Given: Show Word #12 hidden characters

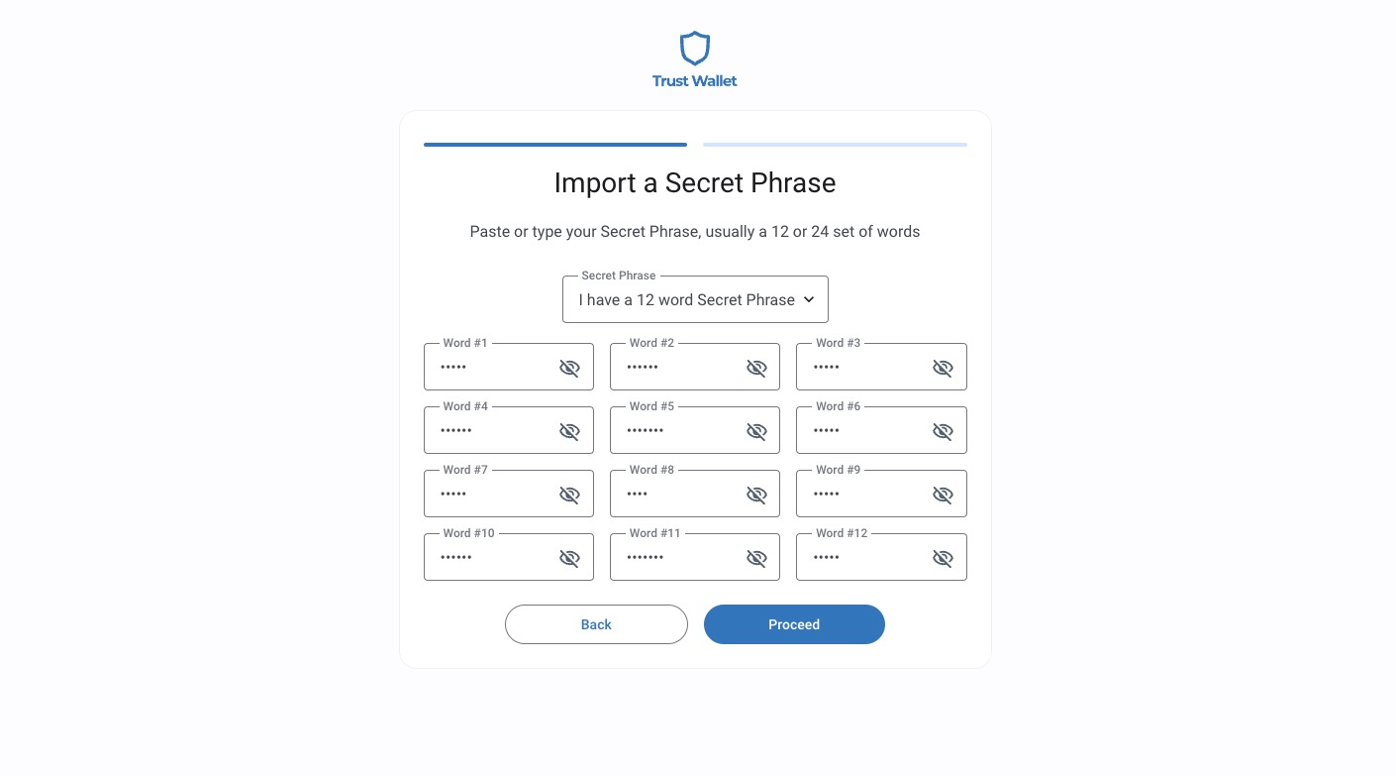Looking at the screenshot, I should (943, 558).
